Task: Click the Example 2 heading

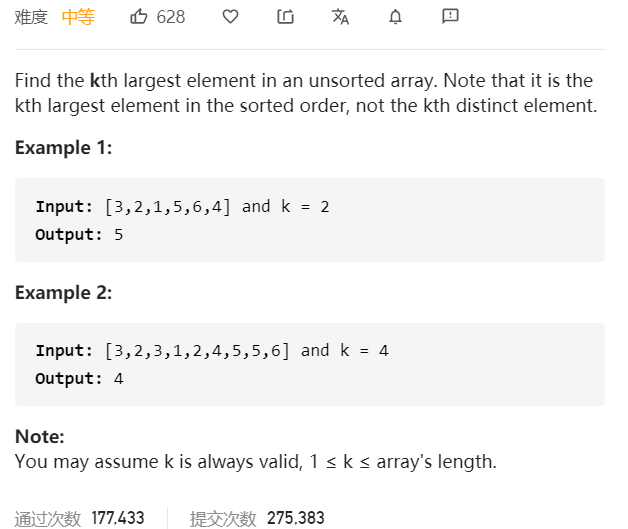Action: (64, 293)
